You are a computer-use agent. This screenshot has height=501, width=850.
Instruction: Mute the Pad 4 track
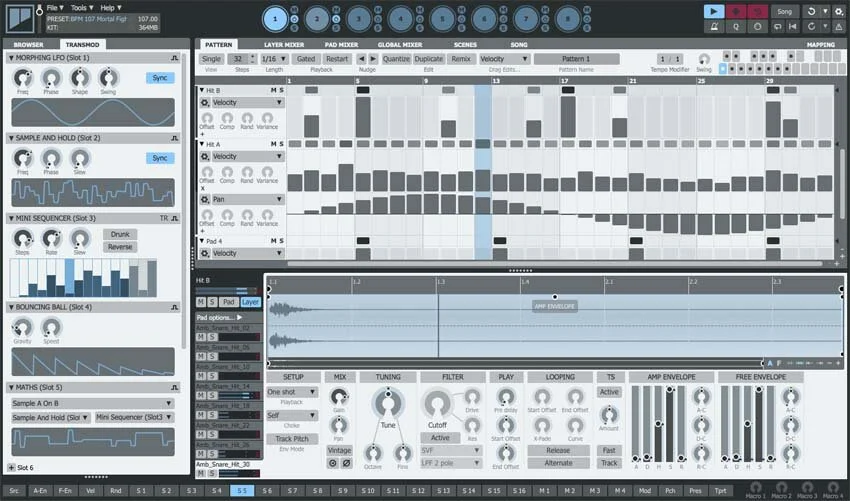click(x=273, y=241)
